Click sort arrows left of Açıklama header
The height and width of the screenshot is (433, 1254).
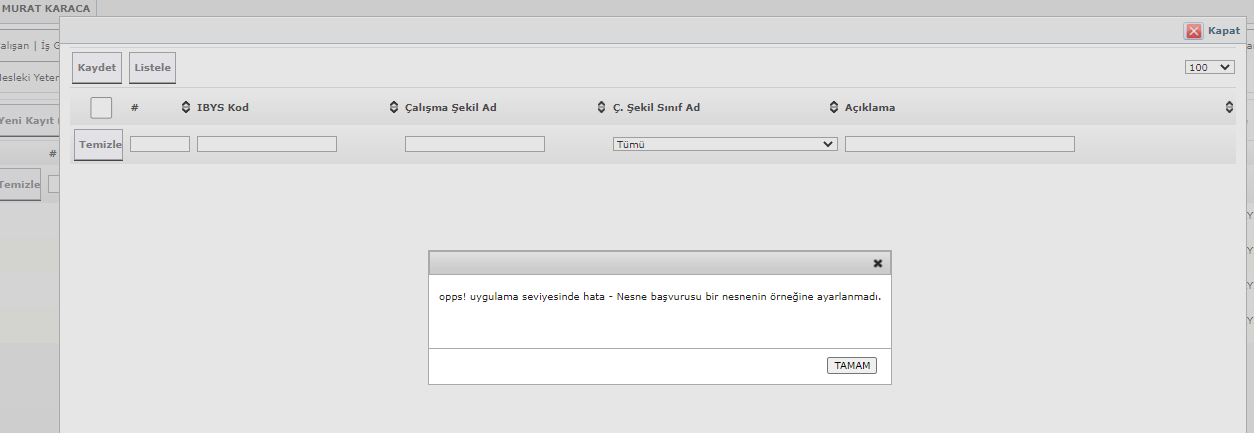(834, 107)
